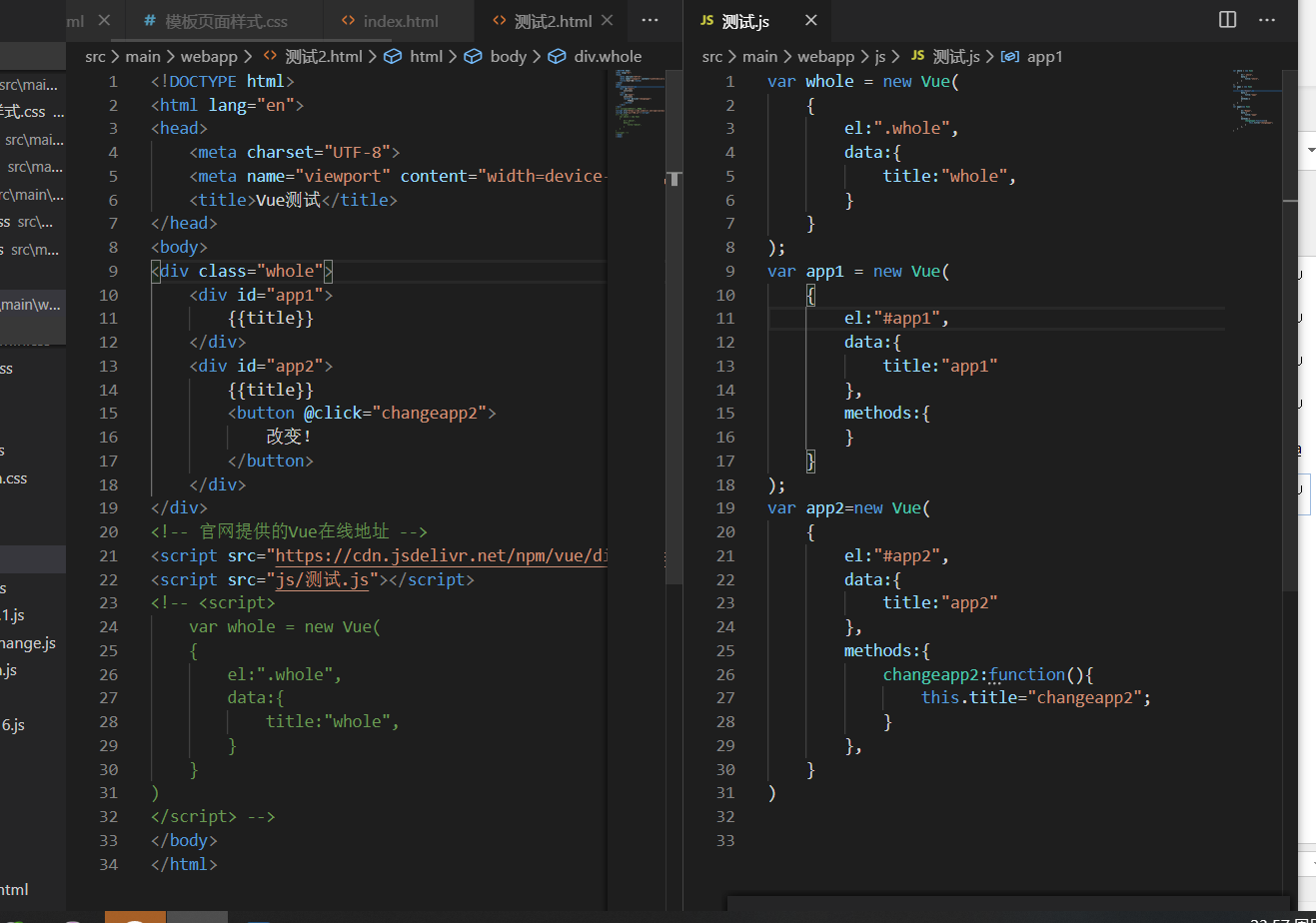Click the JS file icon on 测试.js tab
This screenshot has height=923, width=1316.
pos(706,20)
